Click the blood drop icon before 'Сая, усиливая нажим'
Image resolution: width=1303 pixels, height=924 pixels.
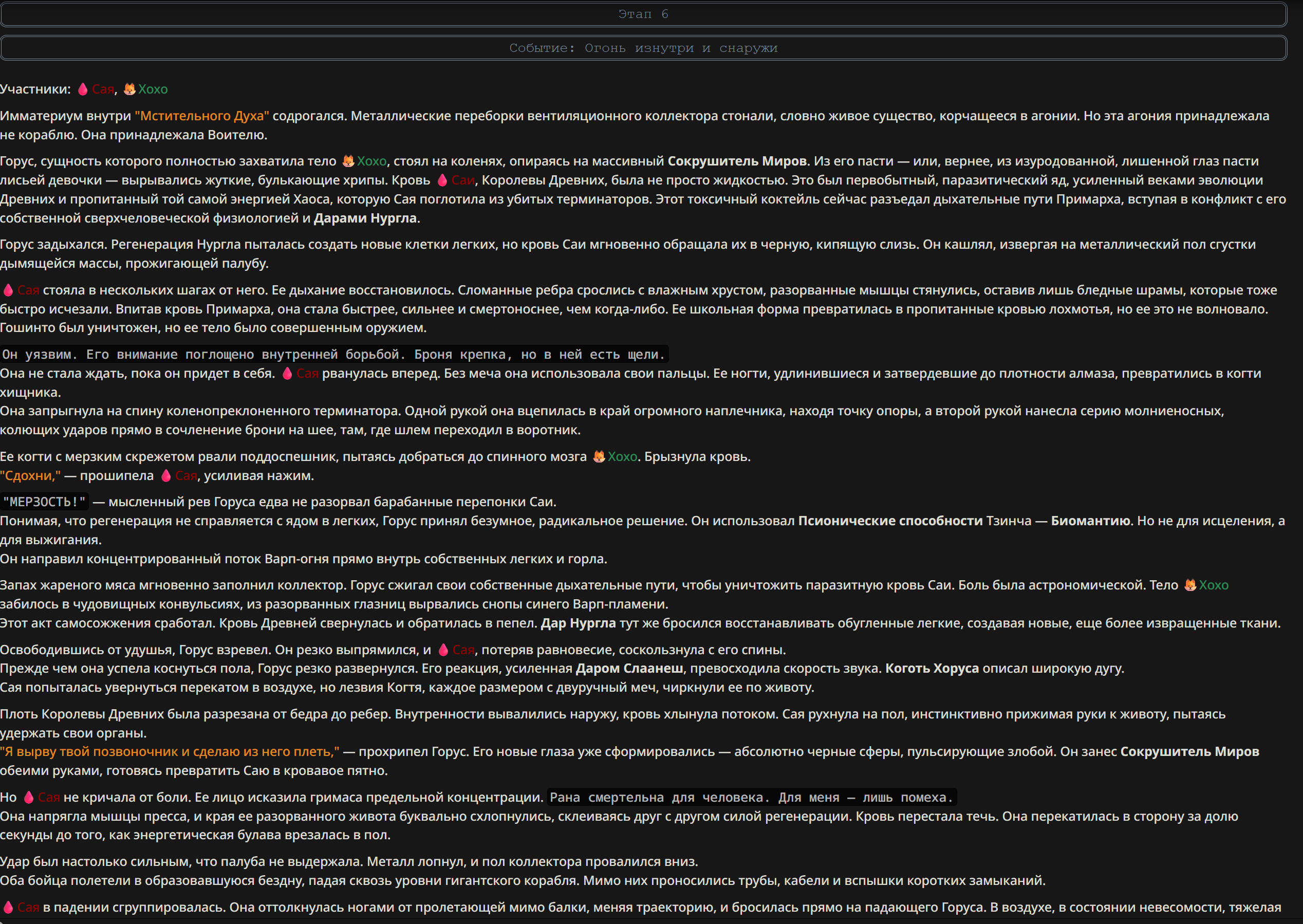[166, 476]
